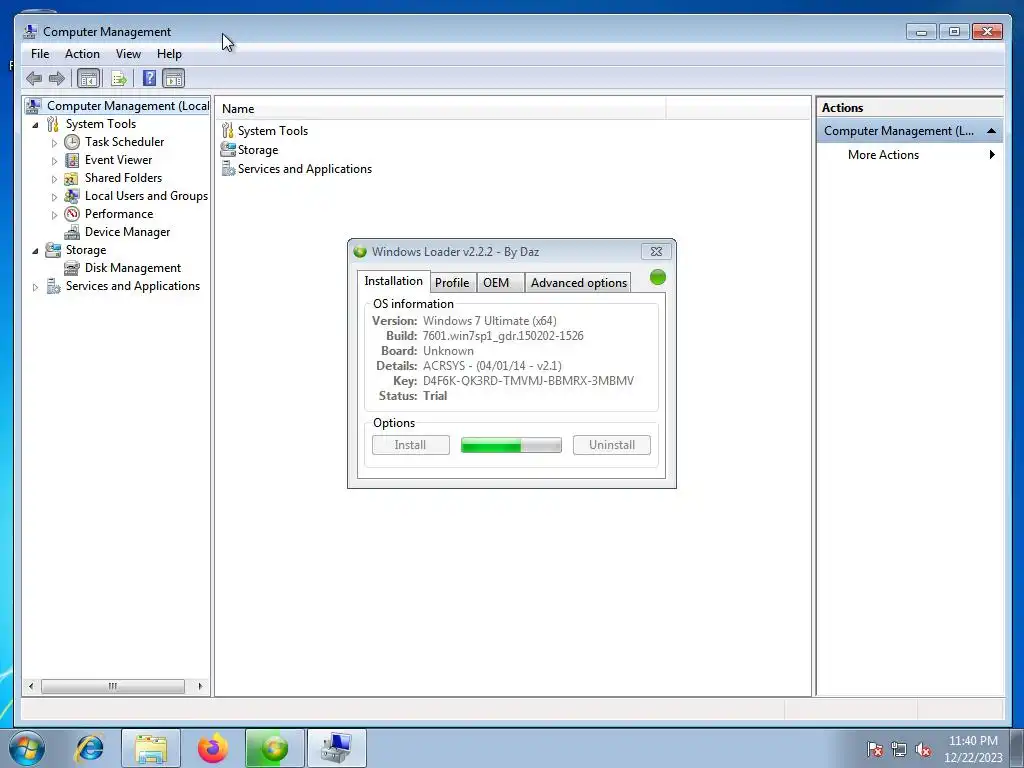Select Device Manager icon in tree
The width and height of the screenshot is (1024, 768).
[72, 232]
